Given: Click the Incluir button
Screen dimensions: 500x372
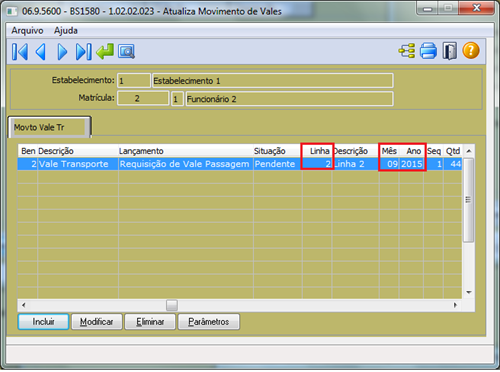Looking at the screenshot, I should (43, 322).
